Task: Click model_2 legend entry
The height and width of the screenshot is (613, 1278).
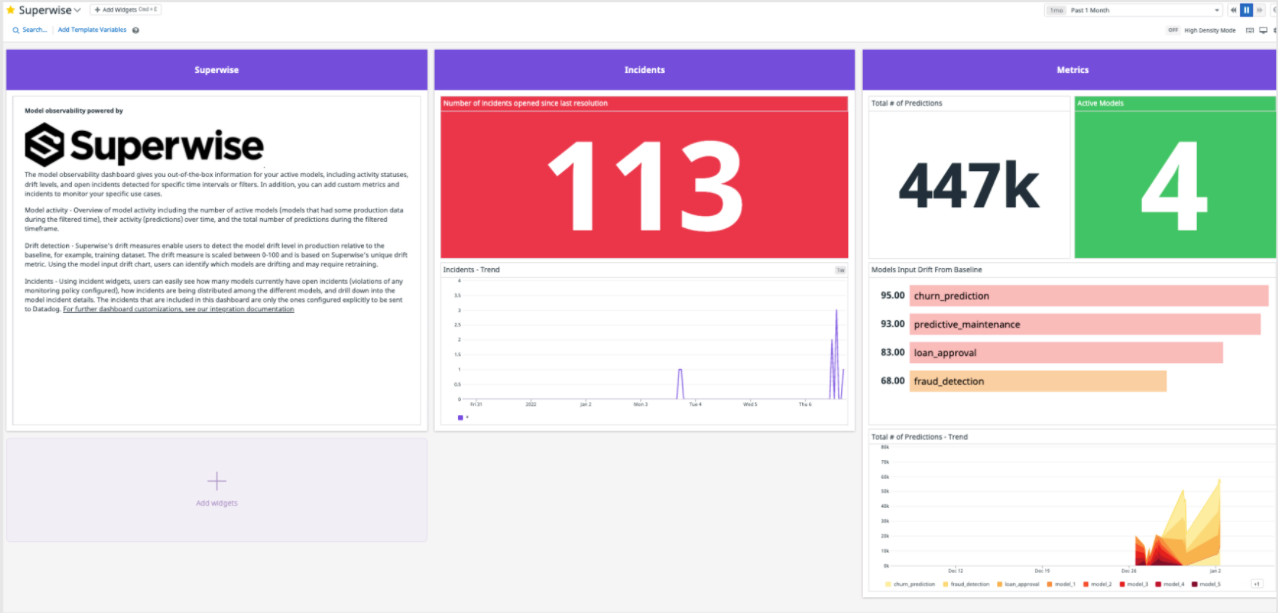Action: [1097, 584]
